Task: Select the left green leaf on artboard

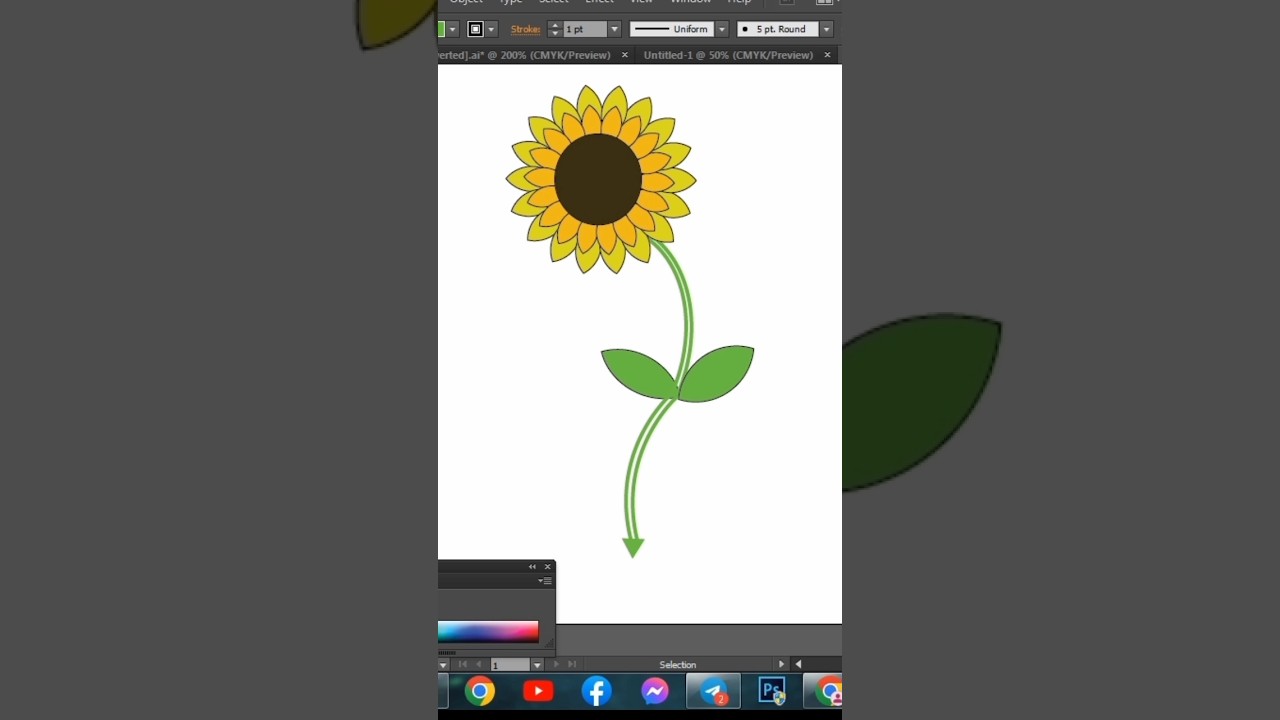Action: pos(638,374)
